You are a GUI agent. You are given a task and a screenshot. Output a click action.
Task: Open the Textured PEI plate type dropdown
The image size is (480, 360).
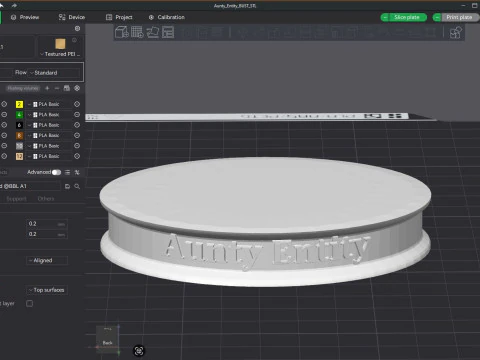(60, 54)
